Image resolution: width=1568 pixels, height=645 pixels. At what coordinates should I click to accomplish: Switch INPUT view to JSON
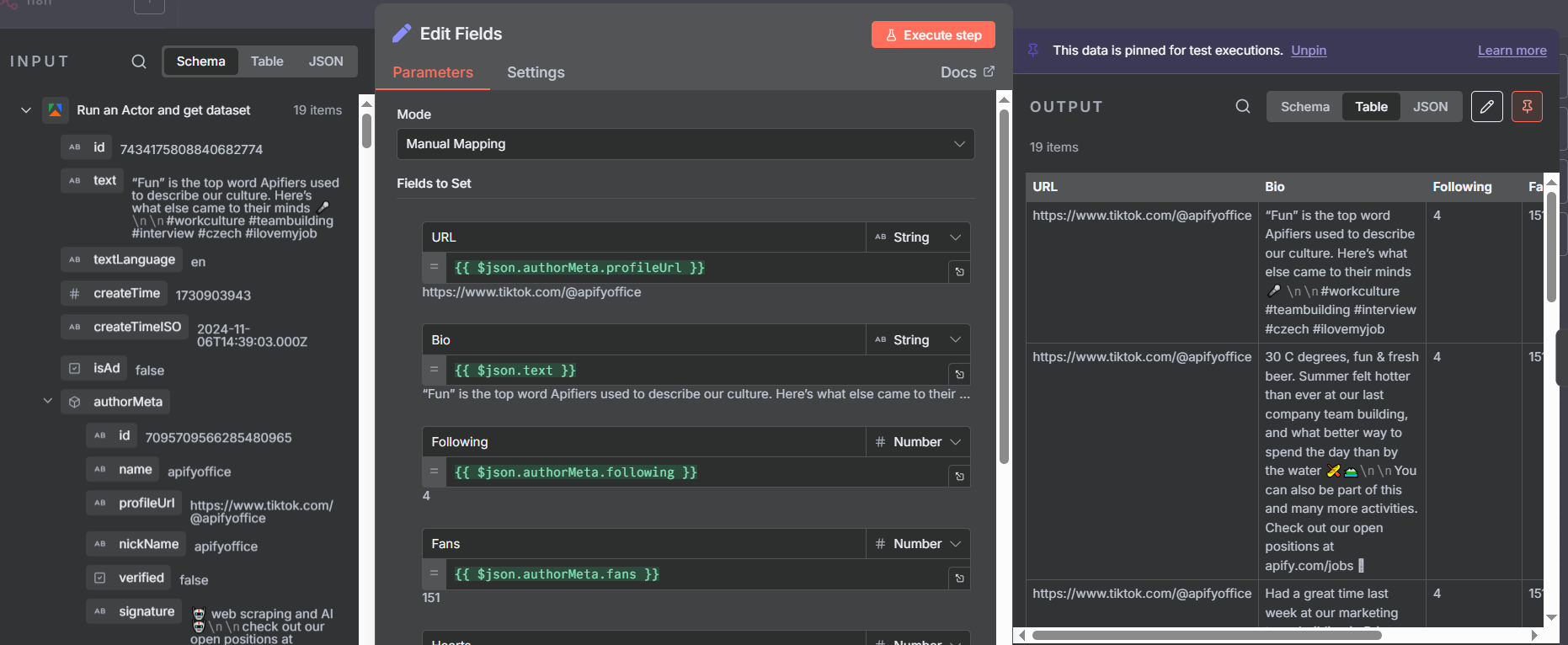325,61
